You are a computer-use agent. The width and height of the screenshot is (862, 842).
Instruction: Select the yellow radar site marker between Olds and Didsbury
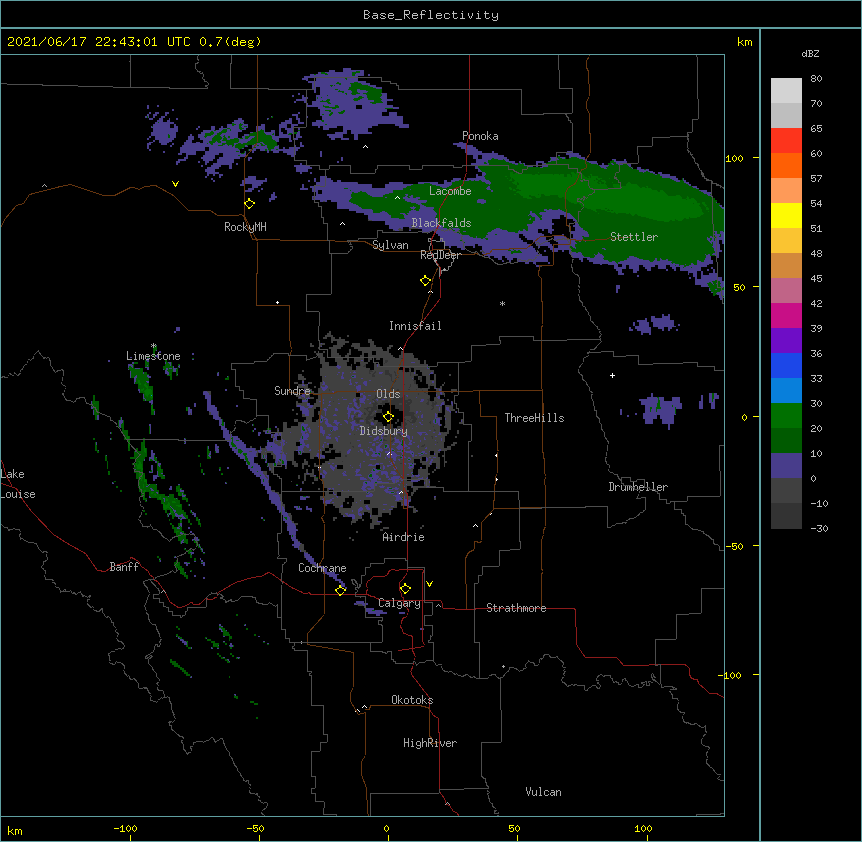click(388, 417)
